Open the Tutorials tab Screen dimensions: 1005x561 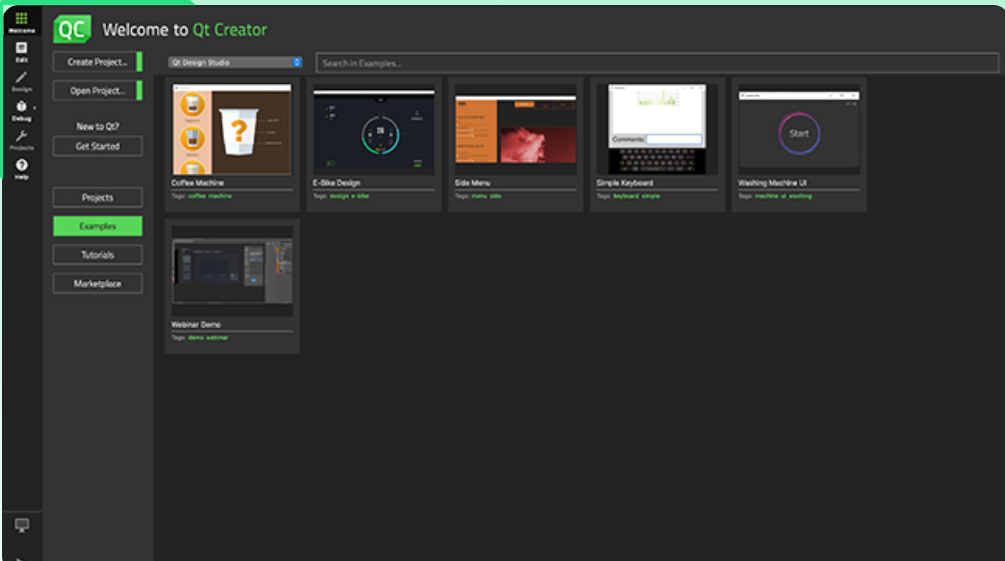(97, 255)
